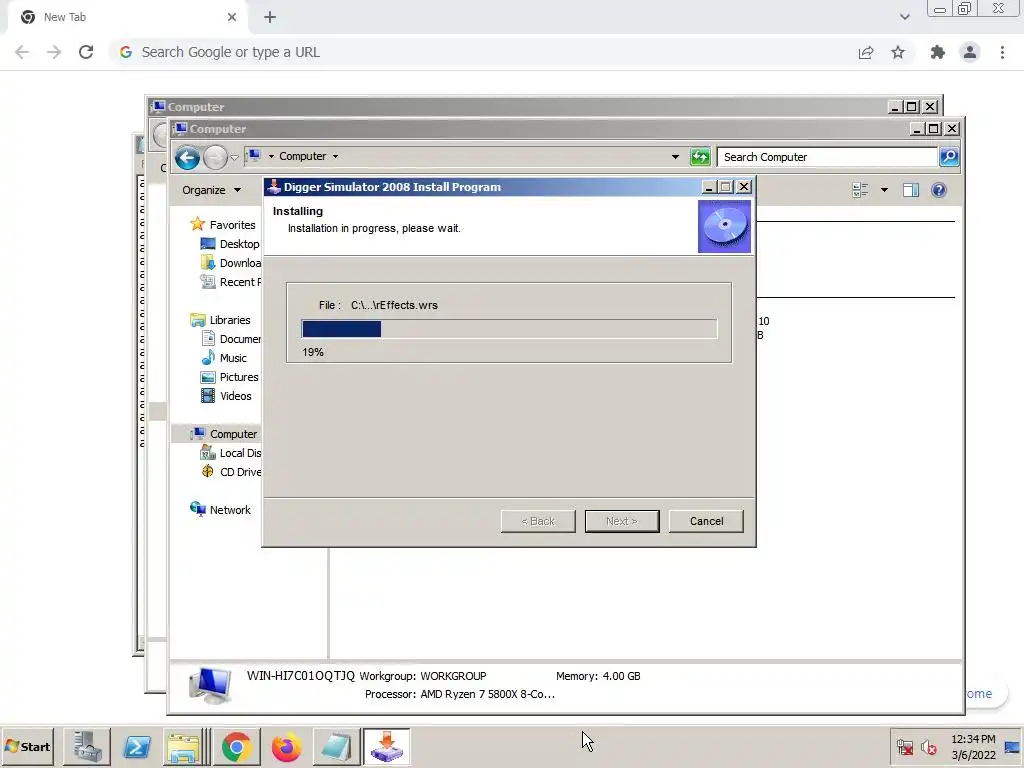The width and height of the screenshot is (1024, 768).
Task: Click the Chrome address bar
Action: click(x=483, y=52)
